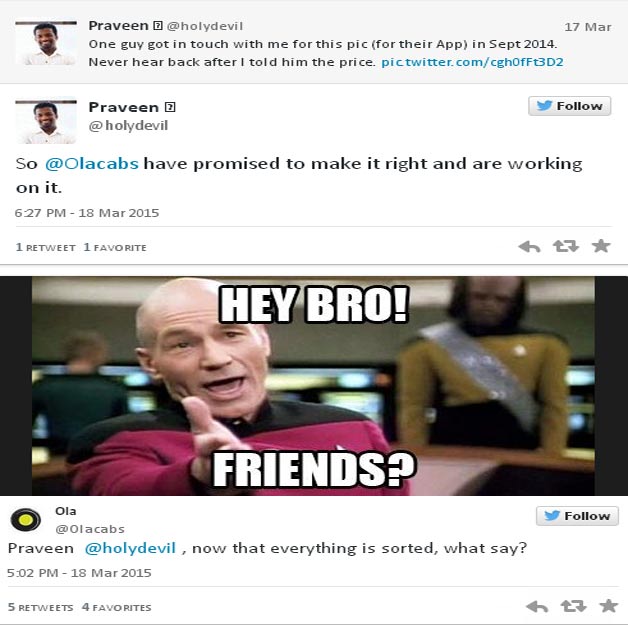The image size is (628, 625).
Task: Open Ola's yellow circle profile avatar
Action: pyautogui.click(x=26, y=520)
